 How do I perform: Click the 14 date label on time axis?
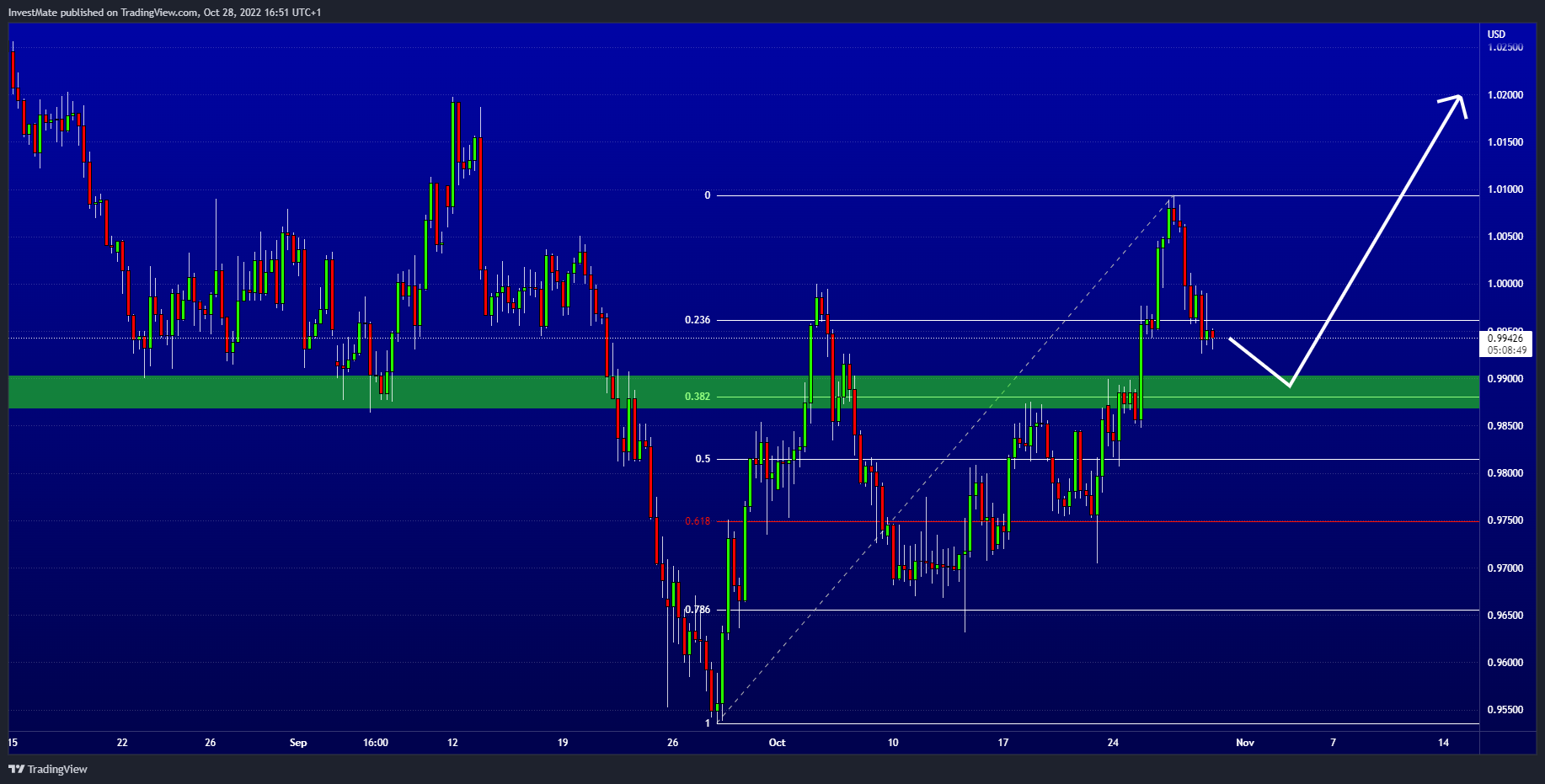[x=1443, y=743]
